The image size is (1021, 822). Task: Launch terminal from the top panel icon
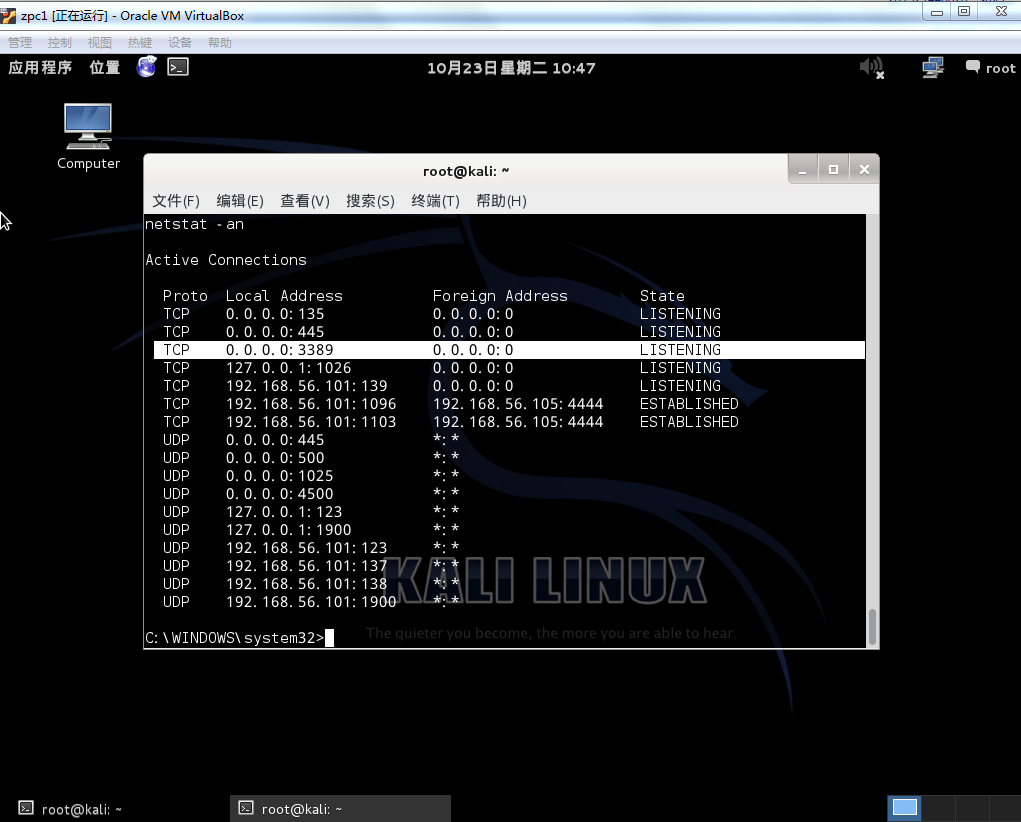(x=178, y=67)
